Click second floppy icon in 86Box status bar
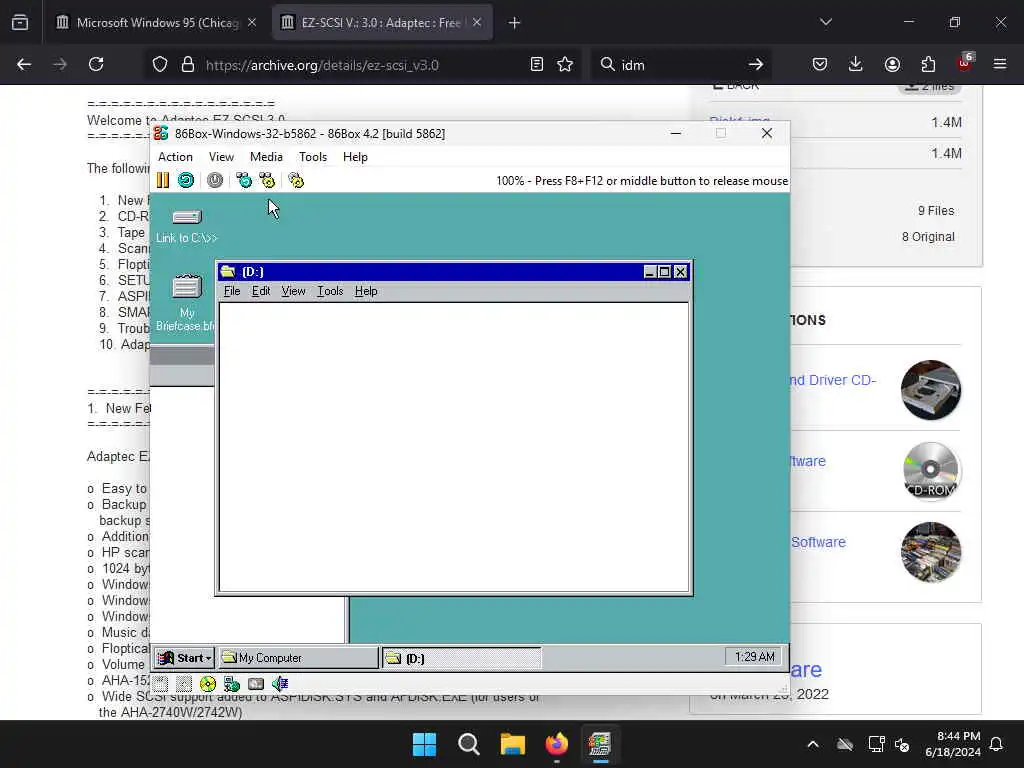 (x=184, y=684)
